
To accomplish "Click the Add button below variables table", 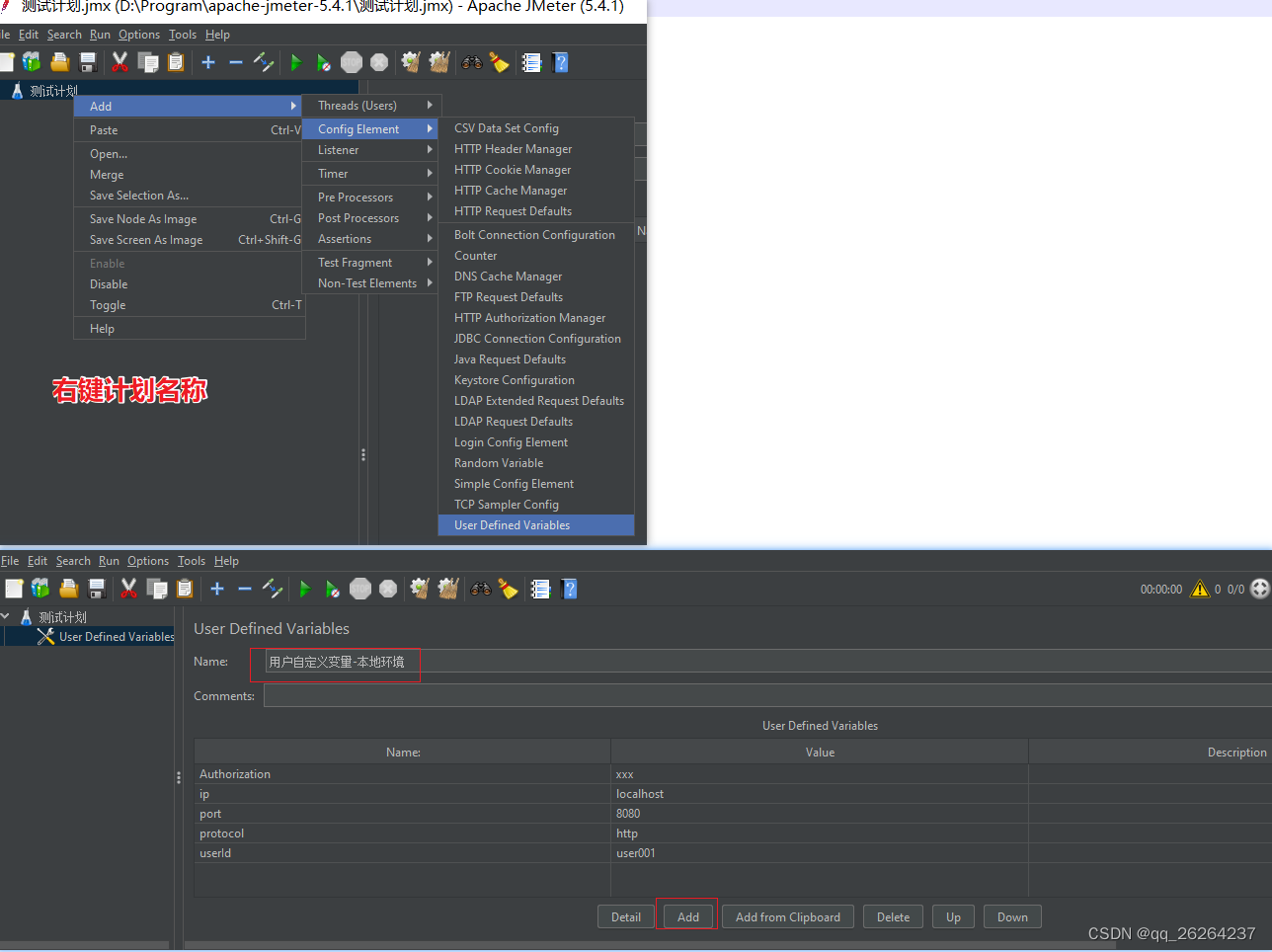I will pyautogui.click(x=688, y=917).
